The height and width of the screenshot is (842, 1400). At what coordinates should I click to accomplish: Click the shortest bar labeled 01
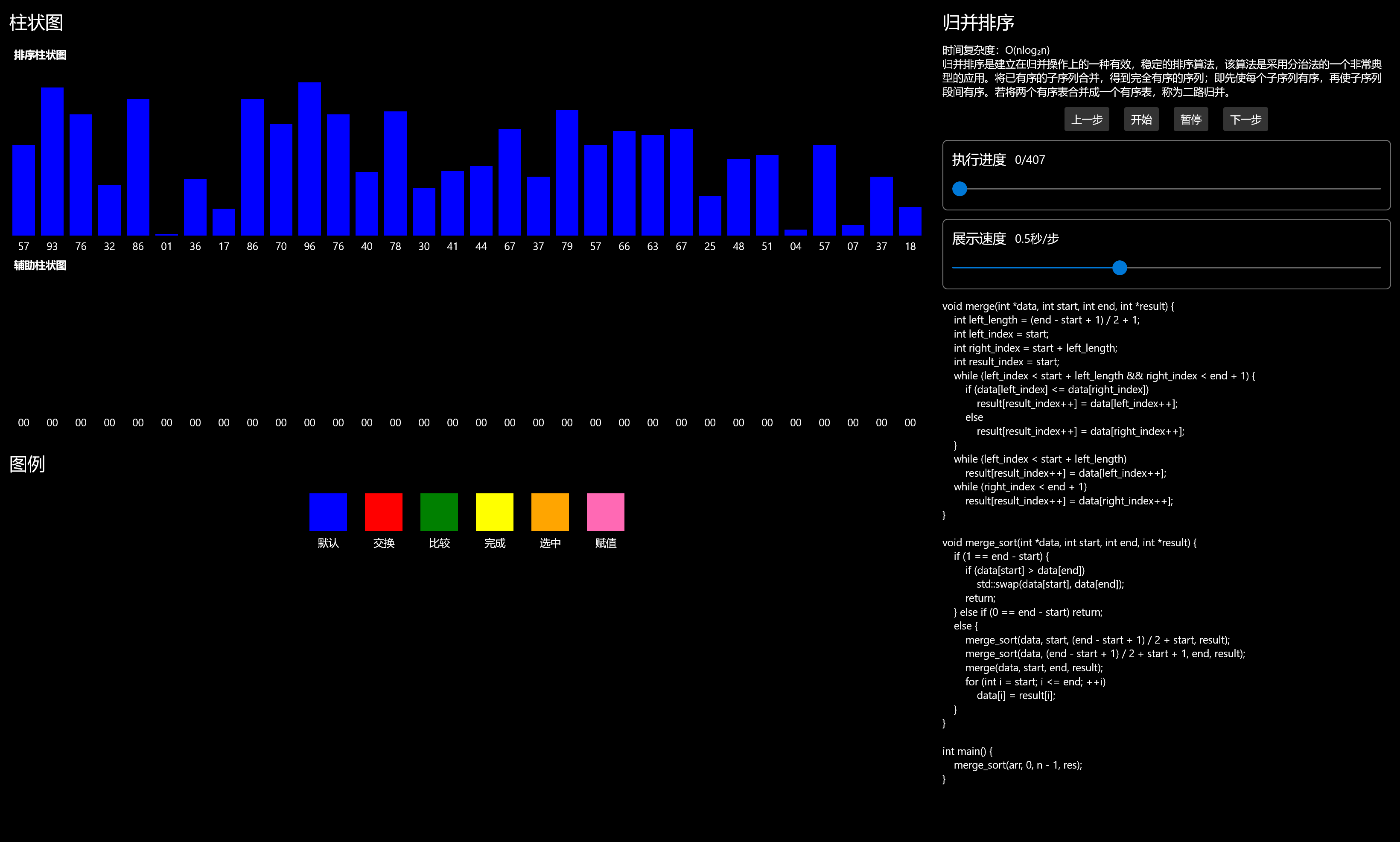pyautogui.click(x=166, y=234)
